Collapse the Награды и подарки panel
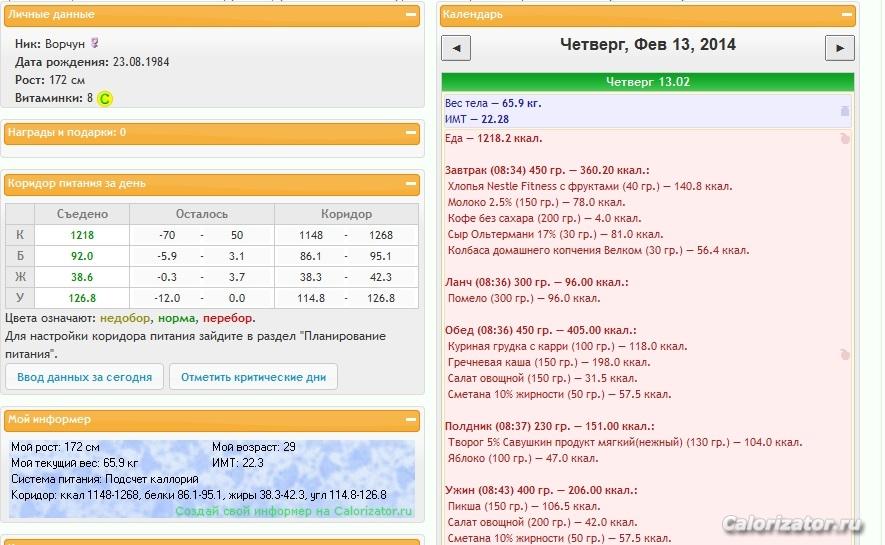This screenshot has width=885, height=545. 411,133
